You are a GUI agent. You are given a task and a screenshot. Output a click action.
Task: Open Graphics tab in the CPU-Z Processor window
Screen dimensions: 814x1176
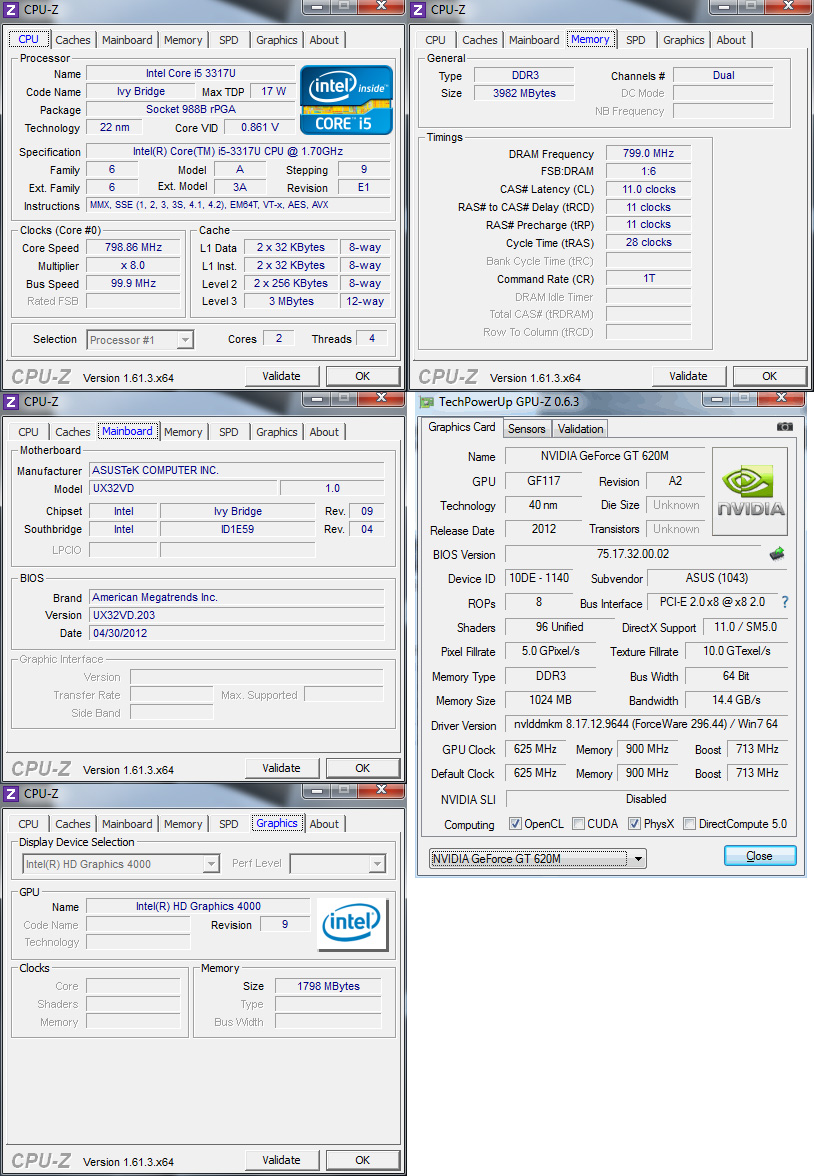click(x=277, y=40)
